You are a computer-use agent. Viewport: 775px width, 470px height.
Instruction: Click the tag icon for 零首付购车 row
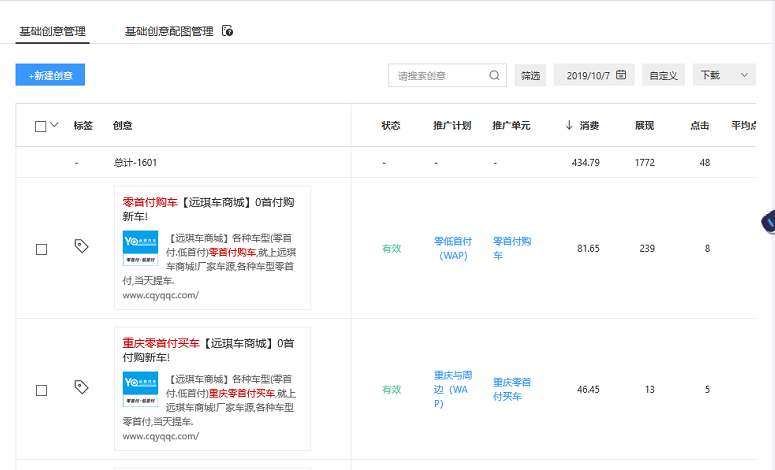pyautogui.click(x=81, y=246)
